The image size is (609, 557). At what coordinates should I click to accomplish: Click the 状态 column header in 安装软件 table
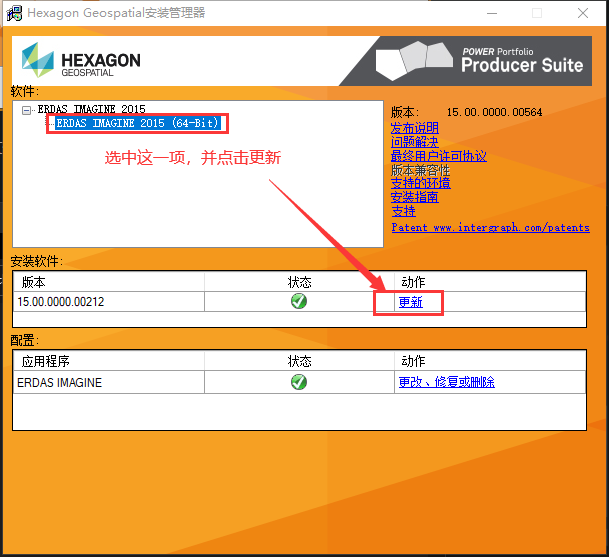[299, 282]
